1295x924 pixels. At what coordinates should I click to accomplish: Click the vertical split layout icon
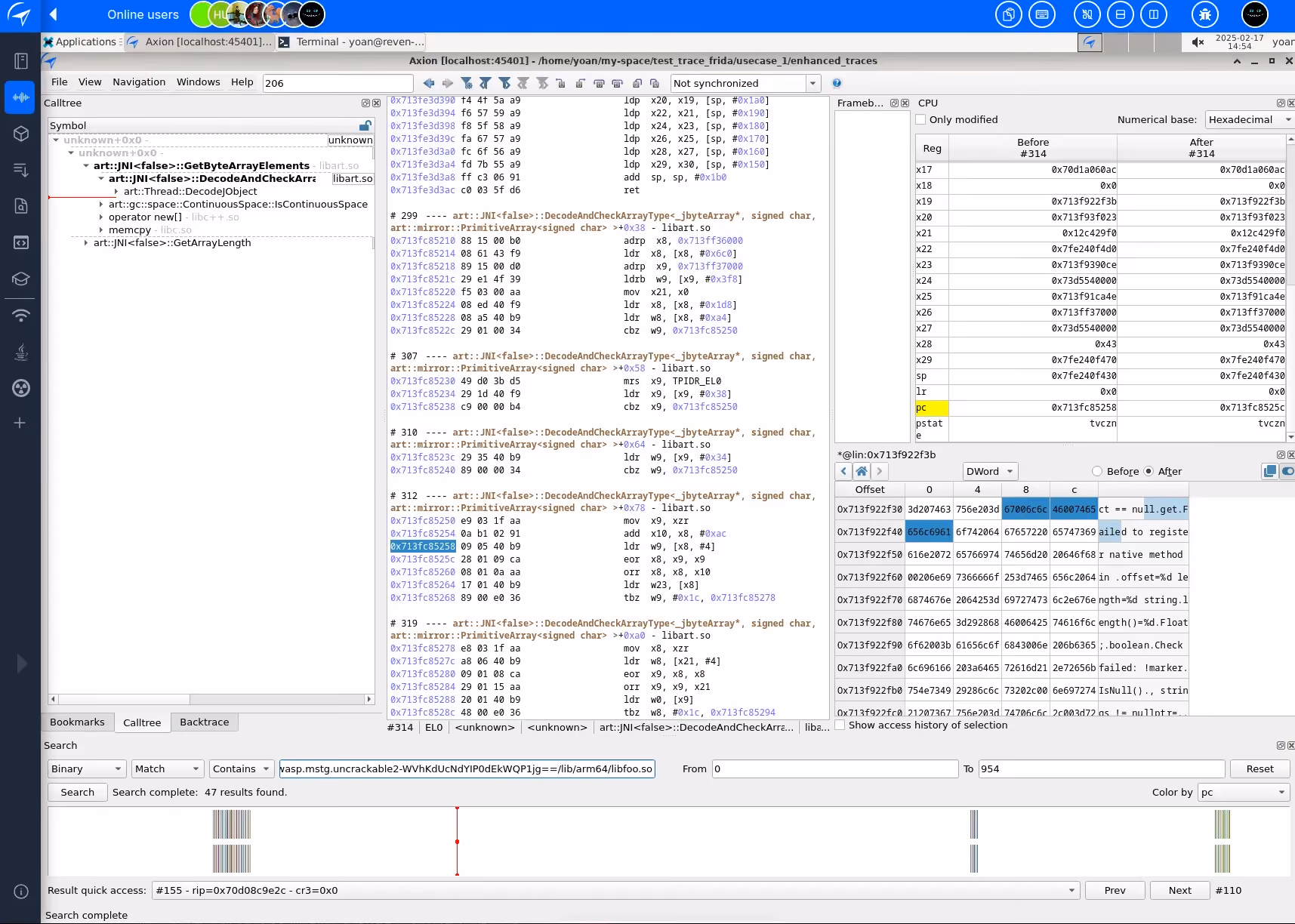(1154, 14)
